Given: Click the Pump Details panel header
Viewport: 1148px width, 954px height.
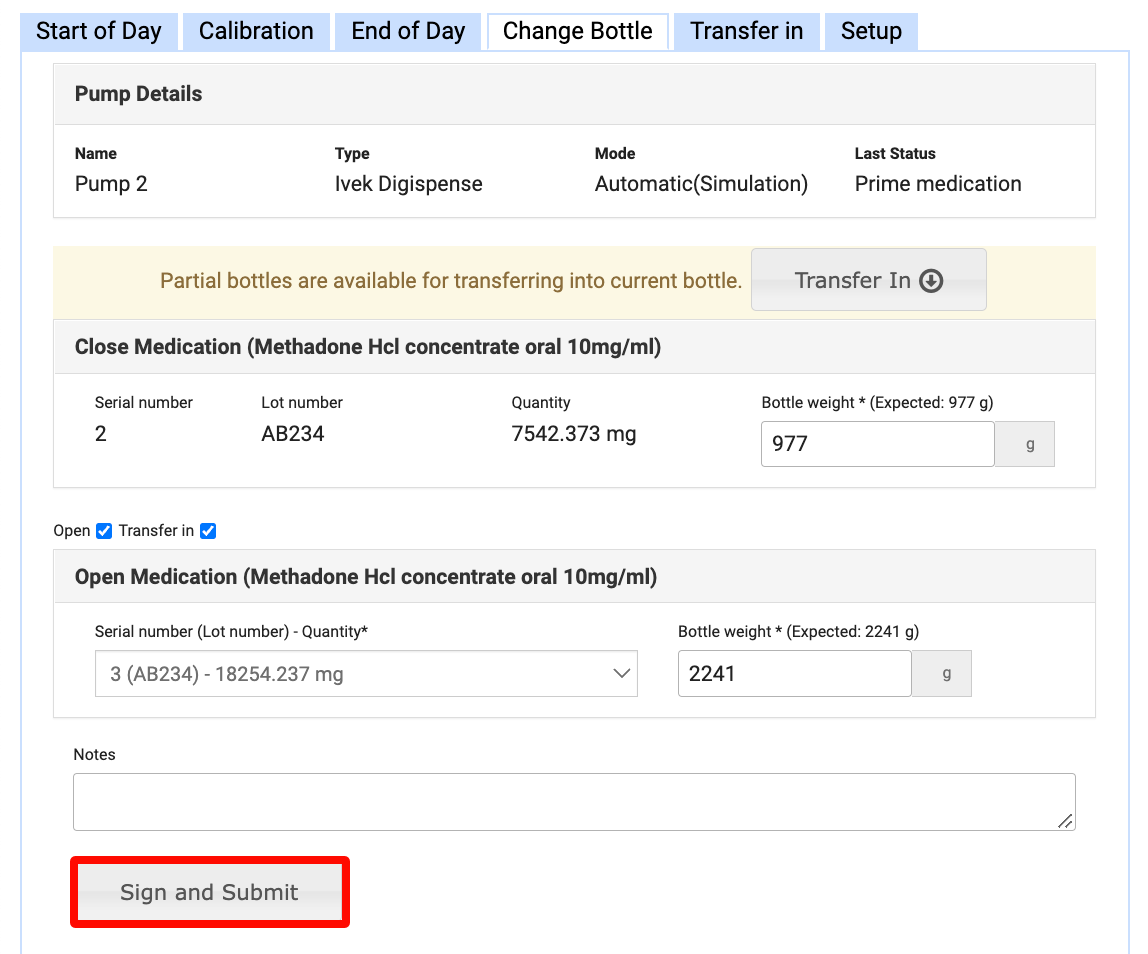Looking at the screenshot, I should coord(573,94).
